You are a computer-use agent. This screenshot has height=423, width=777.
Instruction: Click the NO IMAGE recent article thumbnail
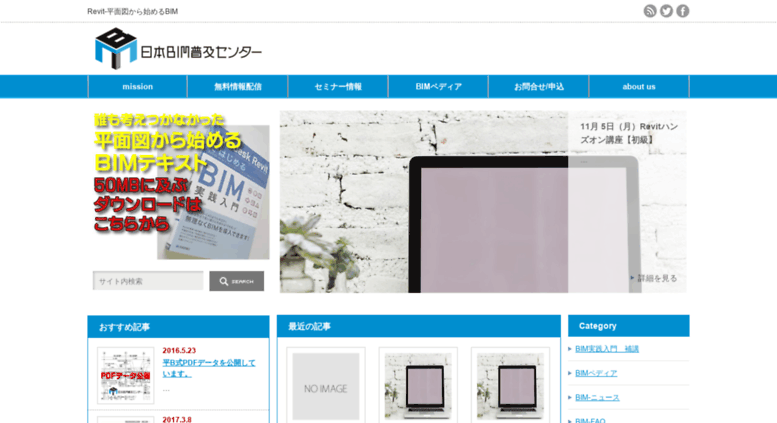coord(326,386)
